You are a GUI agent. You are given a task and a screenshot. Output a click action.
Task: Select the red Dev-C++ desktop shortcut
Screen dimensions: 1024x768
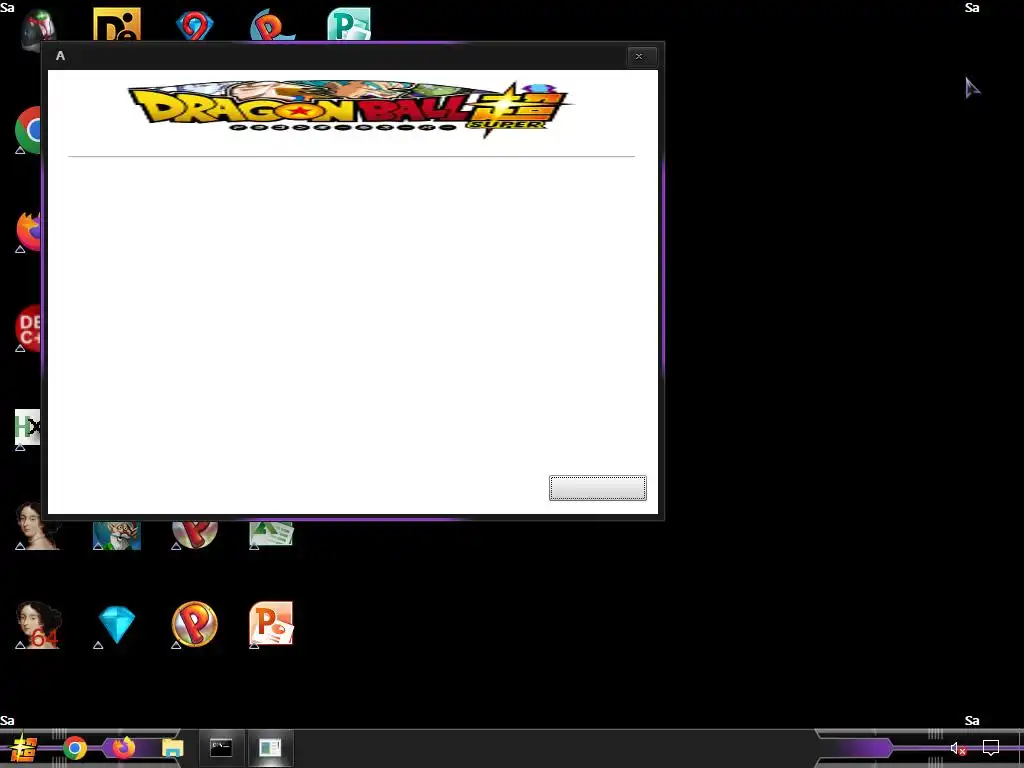(28, 328)
